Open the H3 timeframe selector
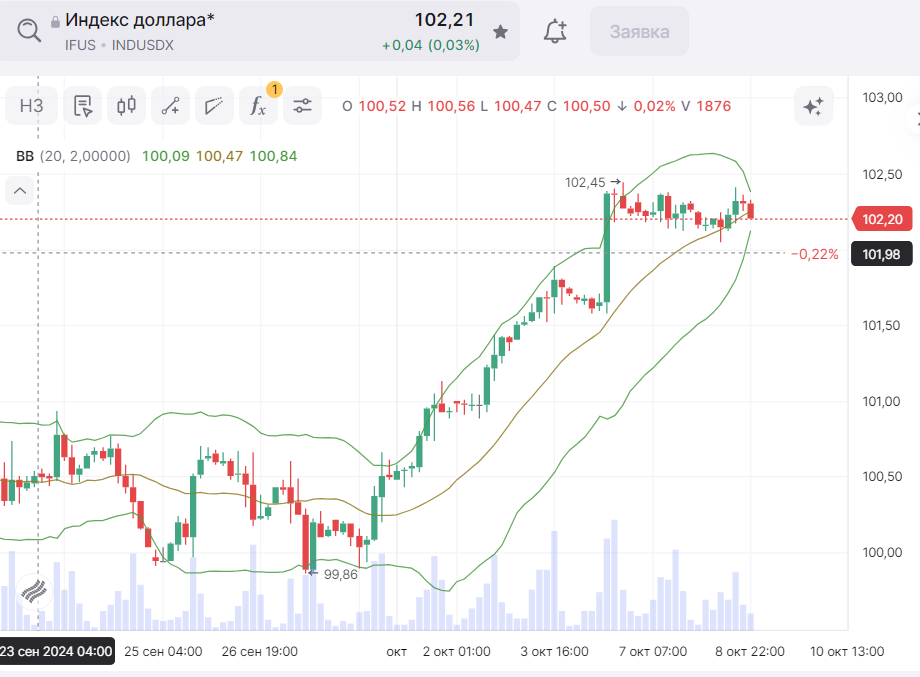The height and width of the screenshot is (677, 920). [32, 105]
